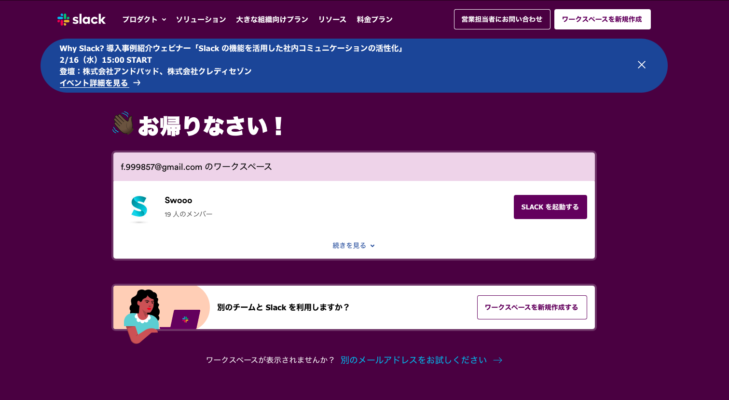This screenshot has height=400, width=729.
Task: Open the リソース menu item
Action: 332,20
